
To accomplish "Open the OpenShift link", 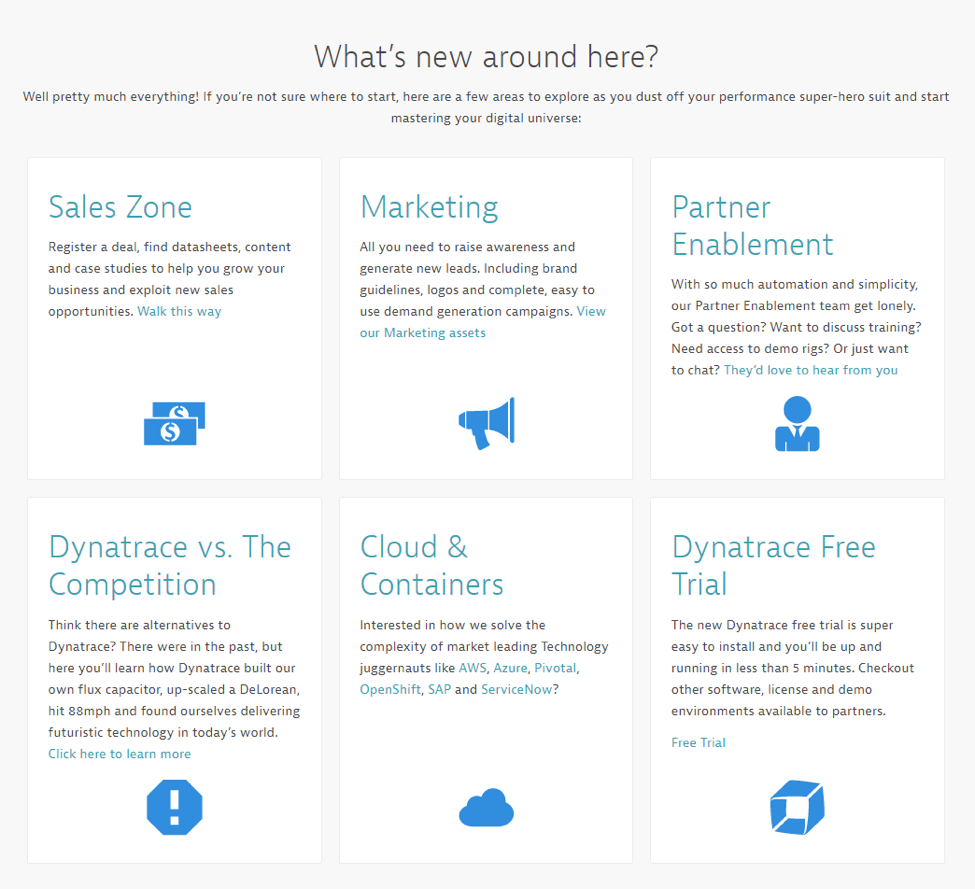I will click(390, 690).
